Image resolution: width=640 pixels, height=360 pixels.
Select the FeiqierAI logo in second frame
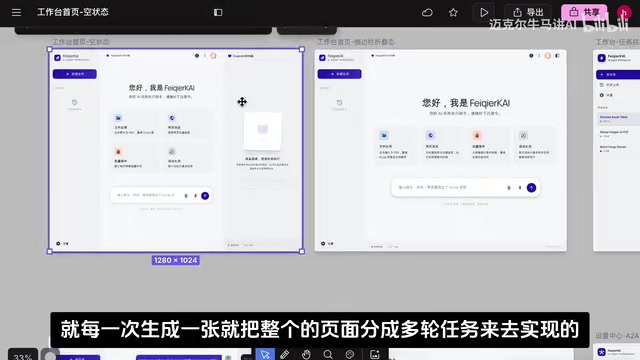322,58
